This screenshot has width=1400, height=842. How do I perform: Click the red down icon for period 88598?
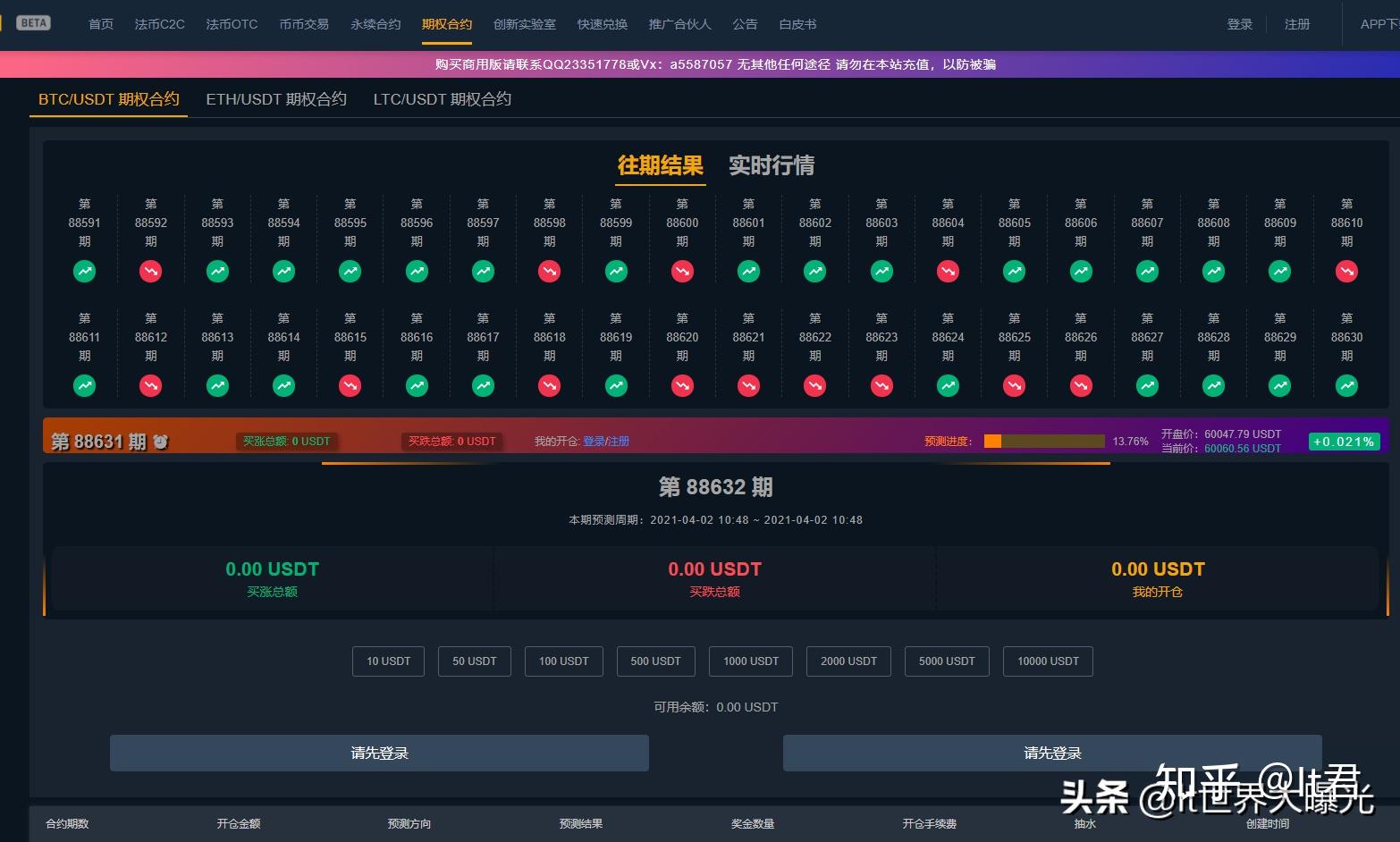point(550,271)
